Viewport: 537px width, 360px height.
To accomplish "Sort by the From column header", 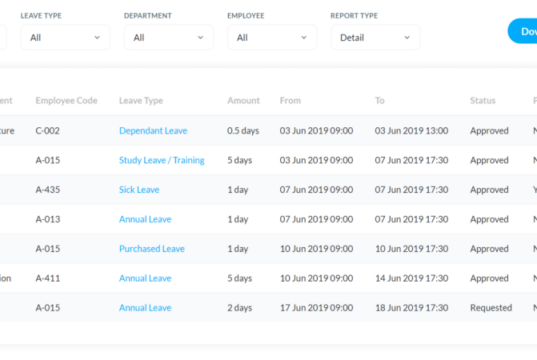I will 290,100.
